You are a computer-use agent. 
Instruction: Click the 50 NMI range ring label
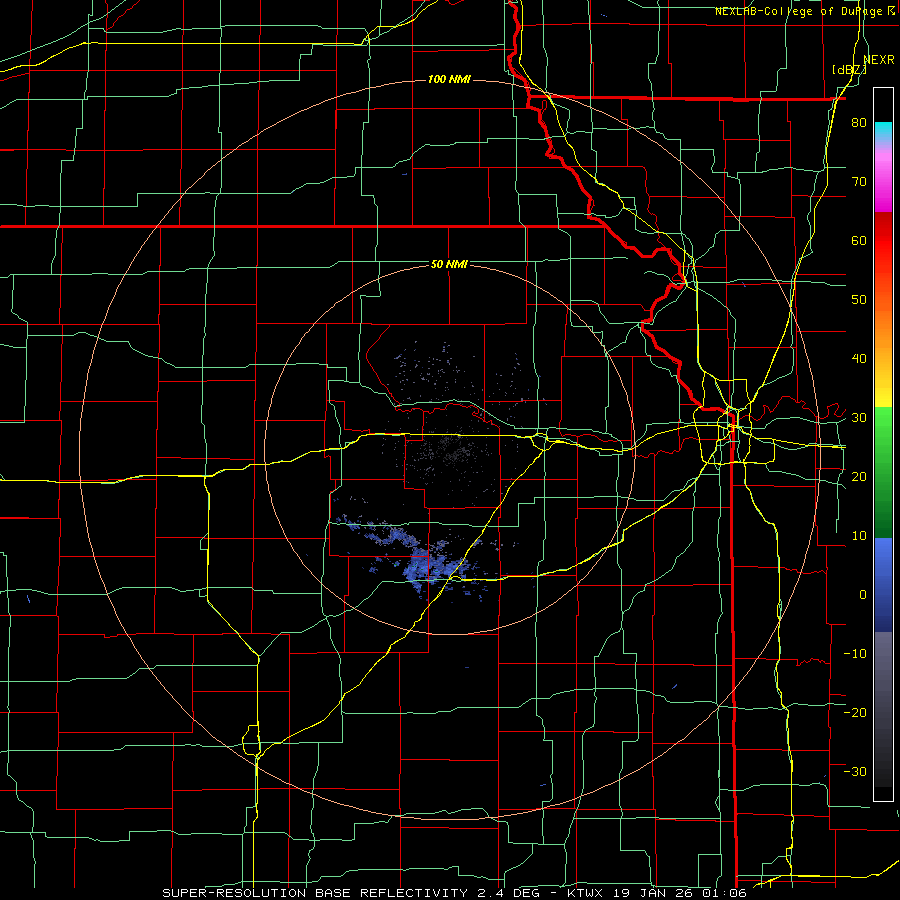449,264
